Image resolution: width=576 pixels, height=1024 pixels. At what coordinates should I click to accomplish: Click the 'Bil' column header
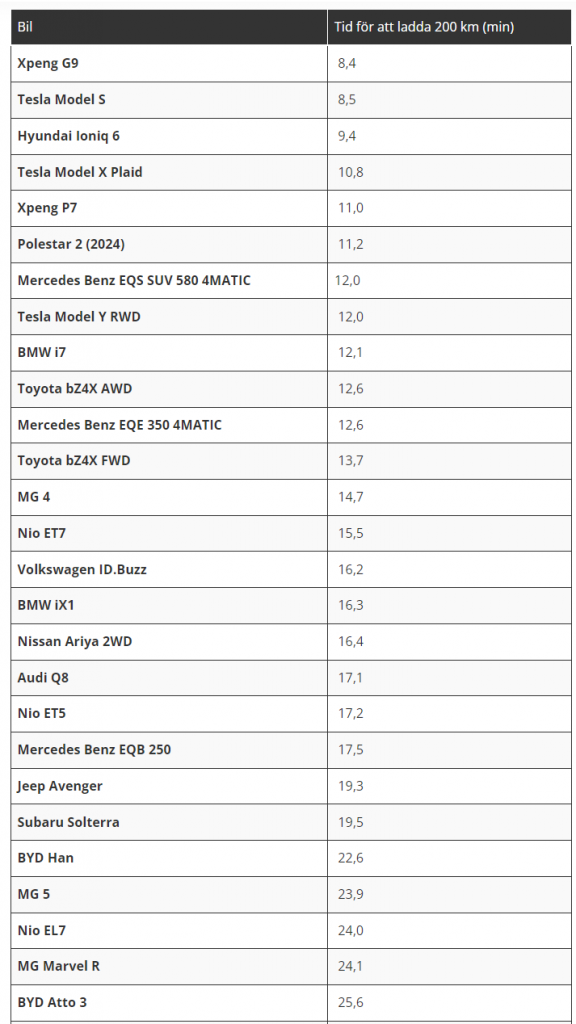[x=169, y=27]
